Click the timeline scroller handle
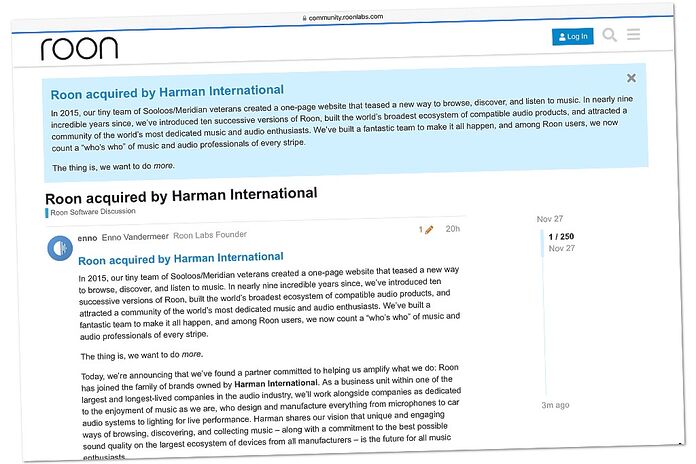 542,243
